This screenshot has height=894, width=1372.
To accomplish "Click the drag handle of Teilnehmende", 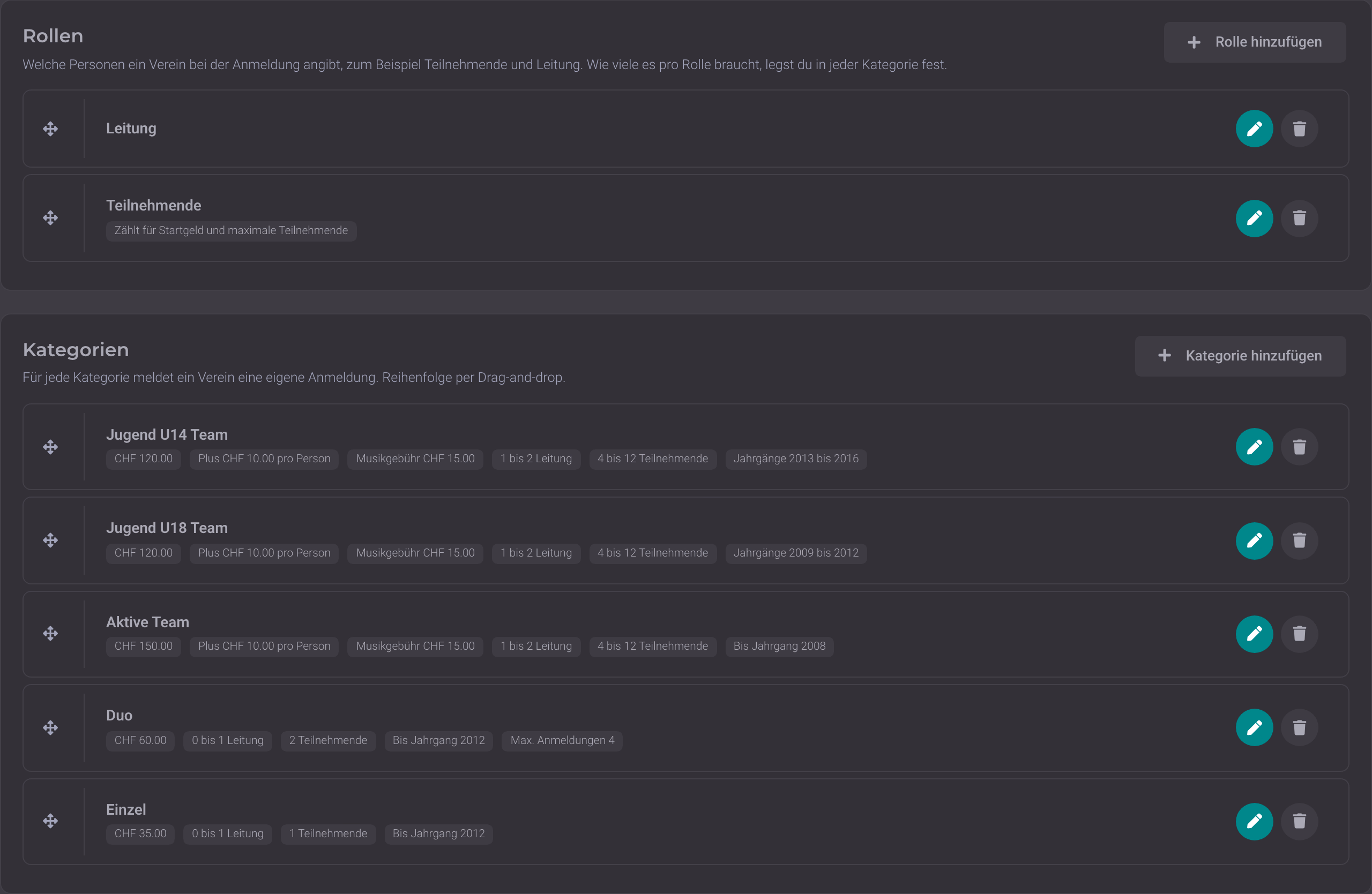I will (x=51, y=217).
